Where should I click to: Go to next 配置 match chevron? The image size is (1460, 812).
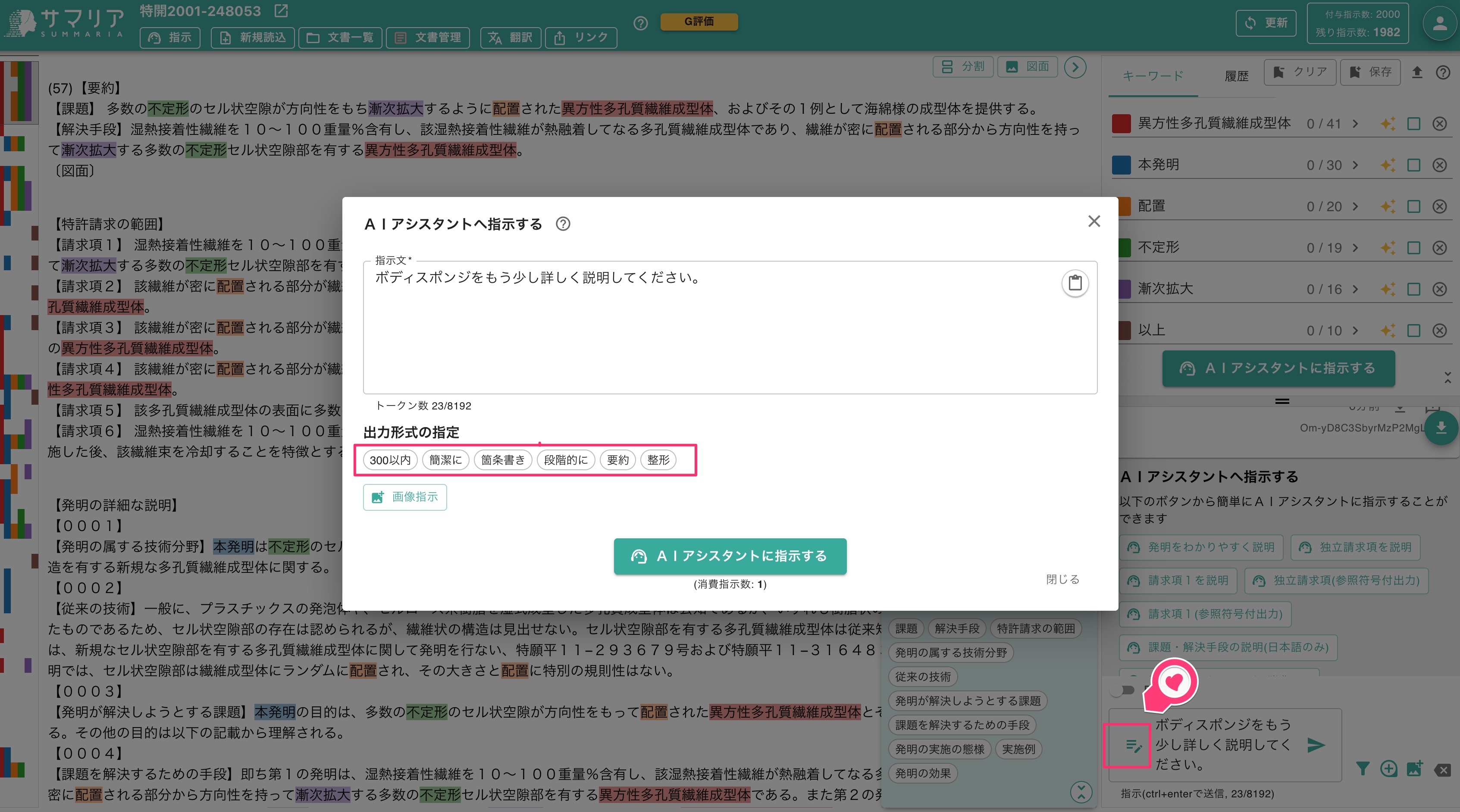pyautogui.click(x=1355, y=206)
